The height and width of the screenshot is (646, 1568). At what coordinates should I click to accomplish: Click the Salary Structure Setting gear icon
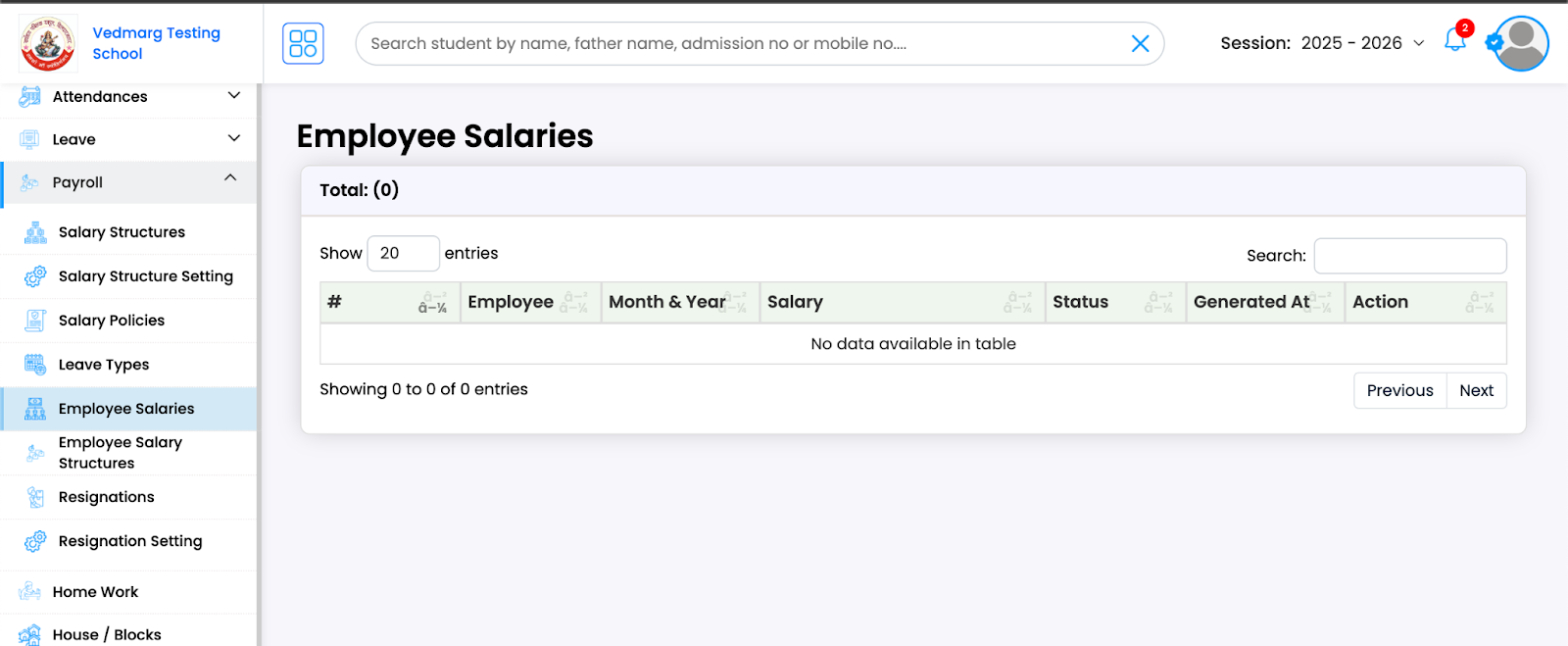pos(35,275)
